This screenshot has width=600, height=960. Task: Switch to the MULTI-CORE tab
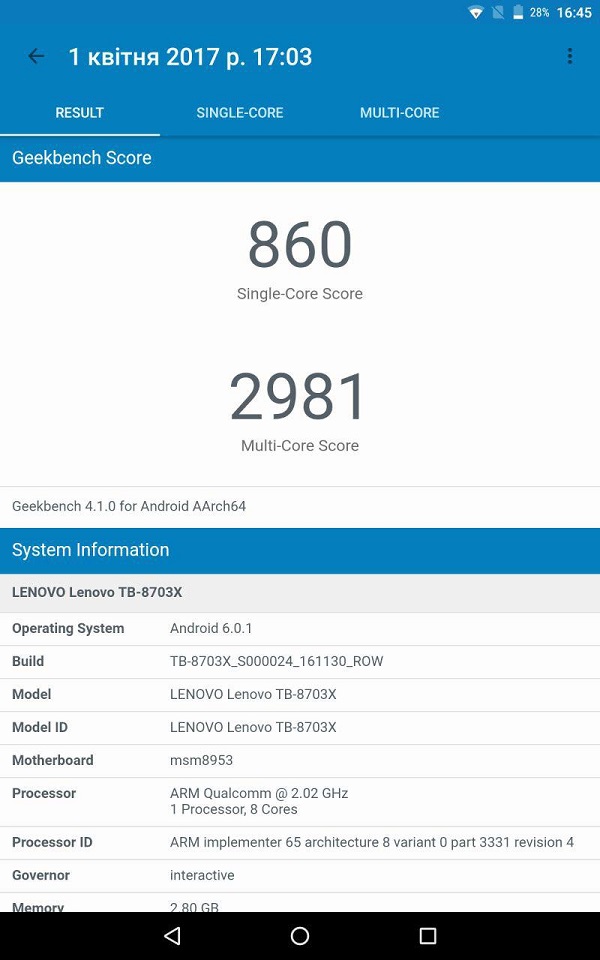click(x=399, y=113)
